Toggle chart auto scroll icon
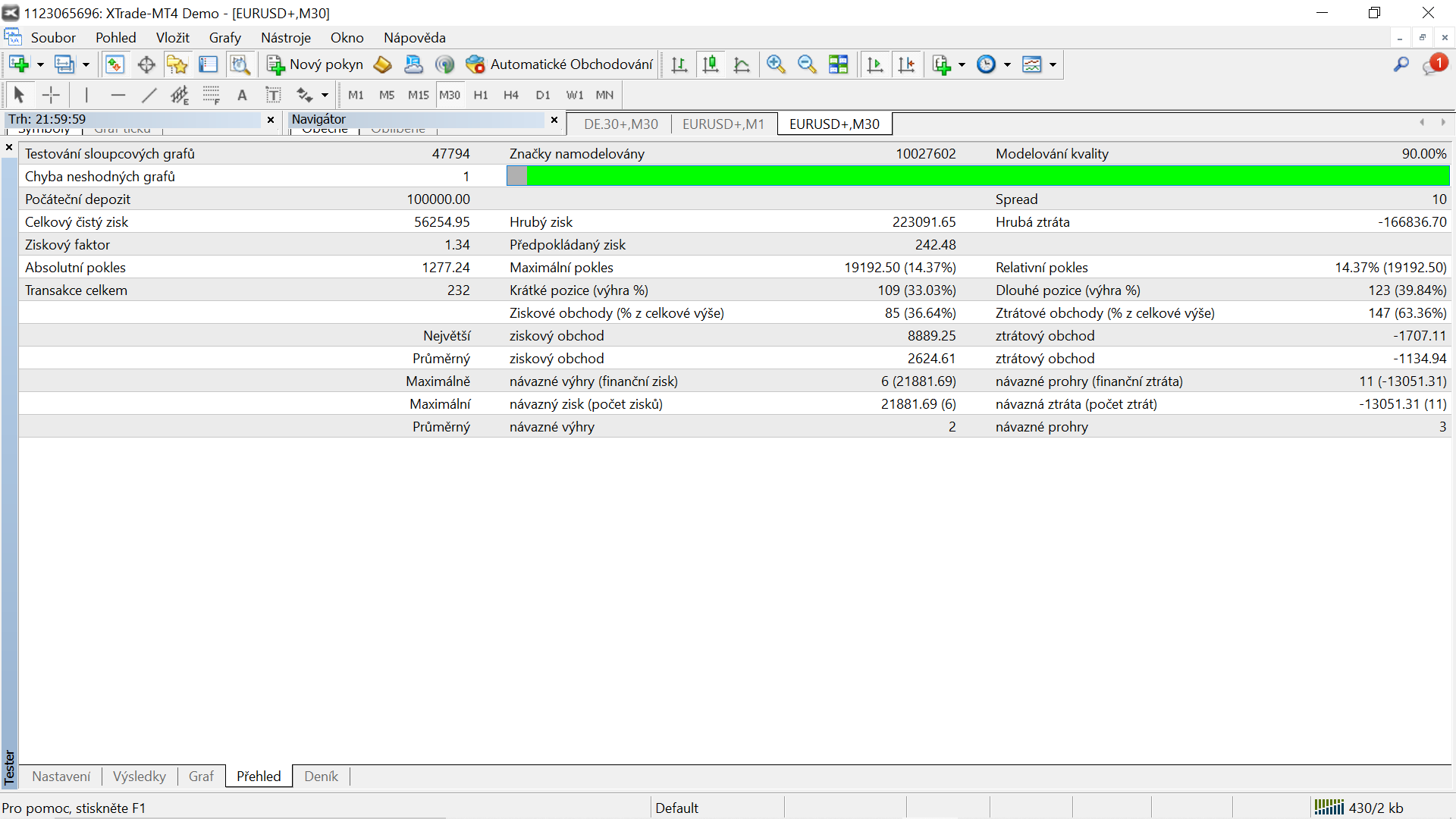The width and height of the screenshot is (1456, 819). tap(875, 64)
